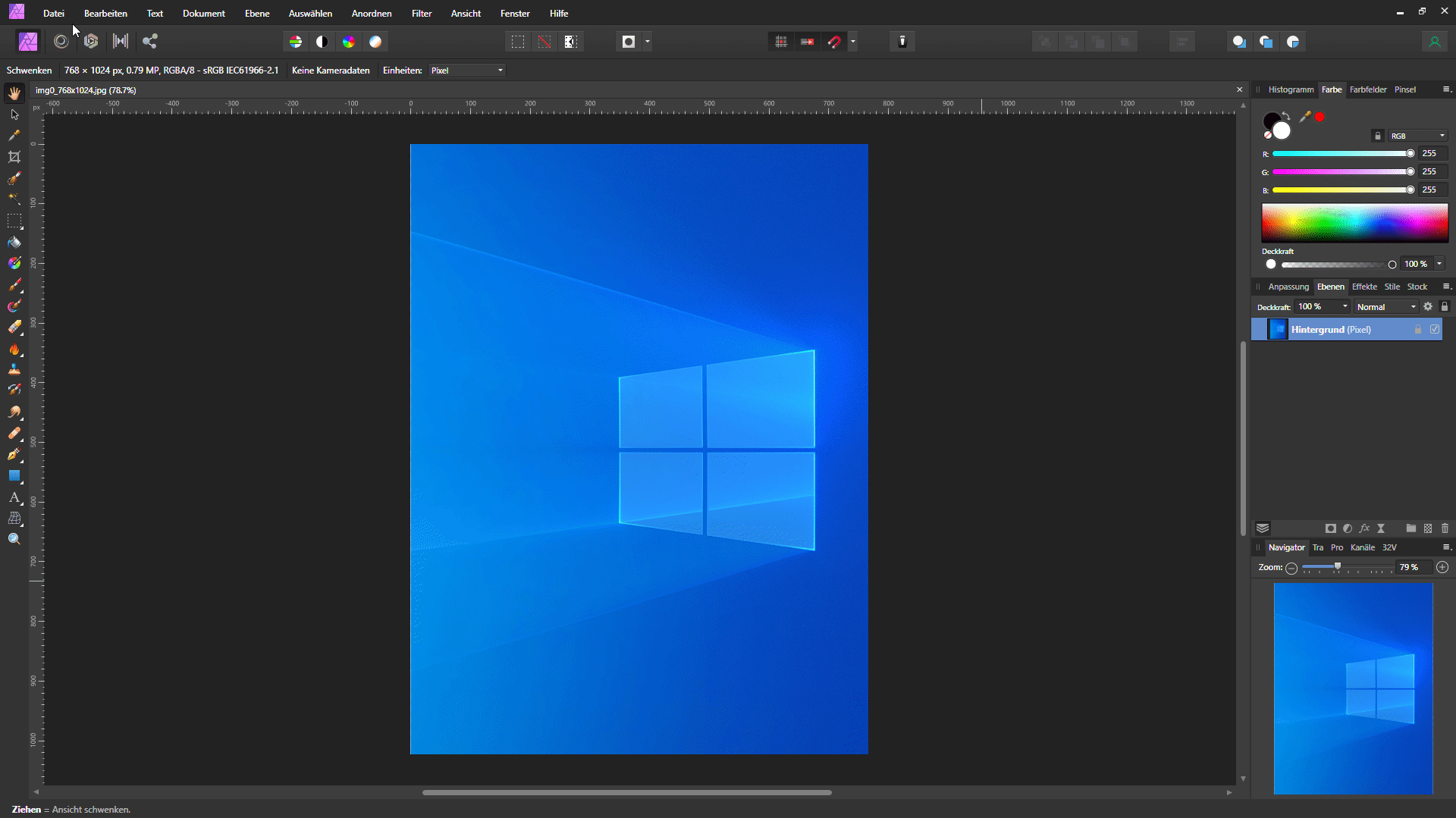Viewport: 1456px width, 818px height.
Task: Open the colour opacity 100 % dropdown arrow
Action: (1439, 264)
